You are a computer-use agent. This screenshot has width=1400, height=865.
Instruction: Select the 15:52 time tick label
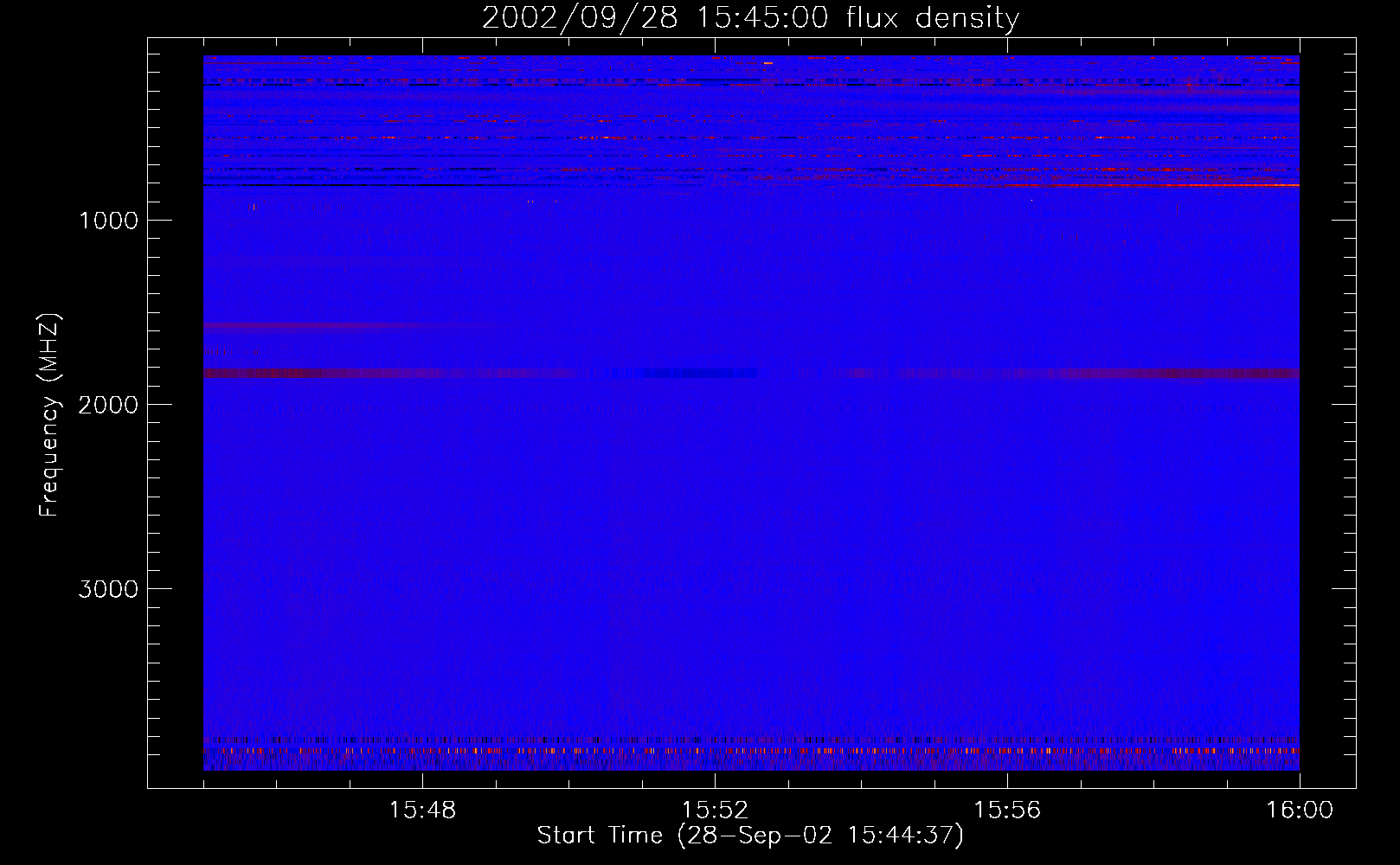(715, 811)
